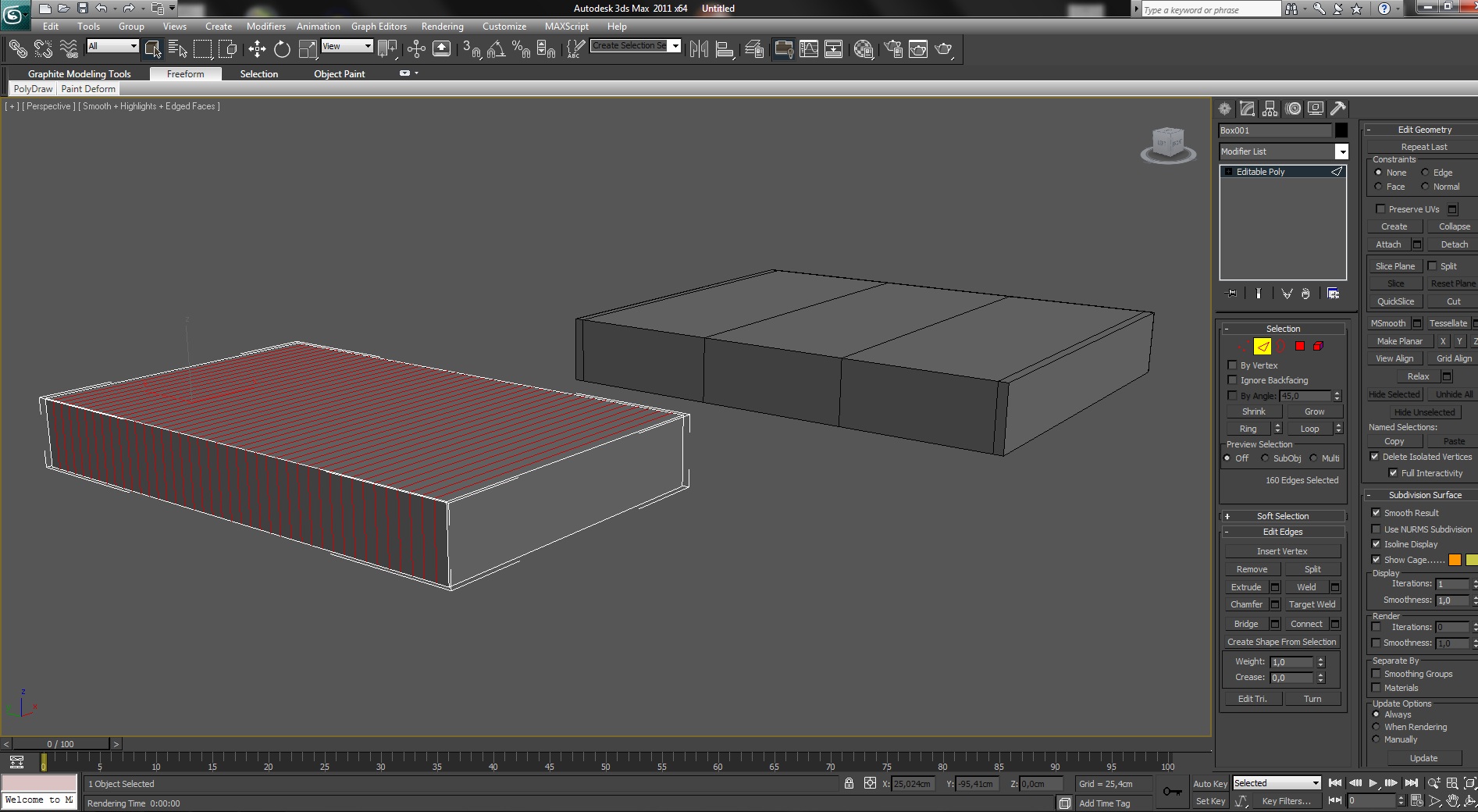Click the Bind to Space Warp tool
Viewport: 1478px width, 812px height.
tap(69, 49)
